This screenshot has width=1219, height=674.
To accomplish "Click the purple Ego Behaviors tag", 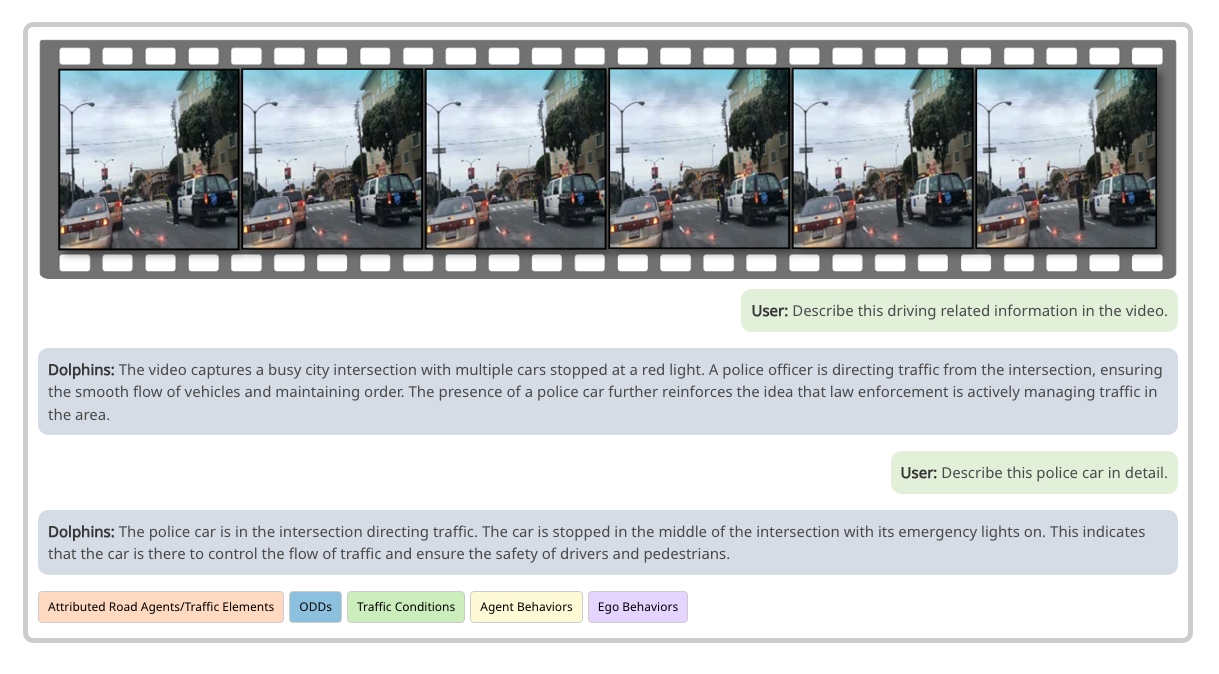I will pyautogui.click(x=637, y=607).
